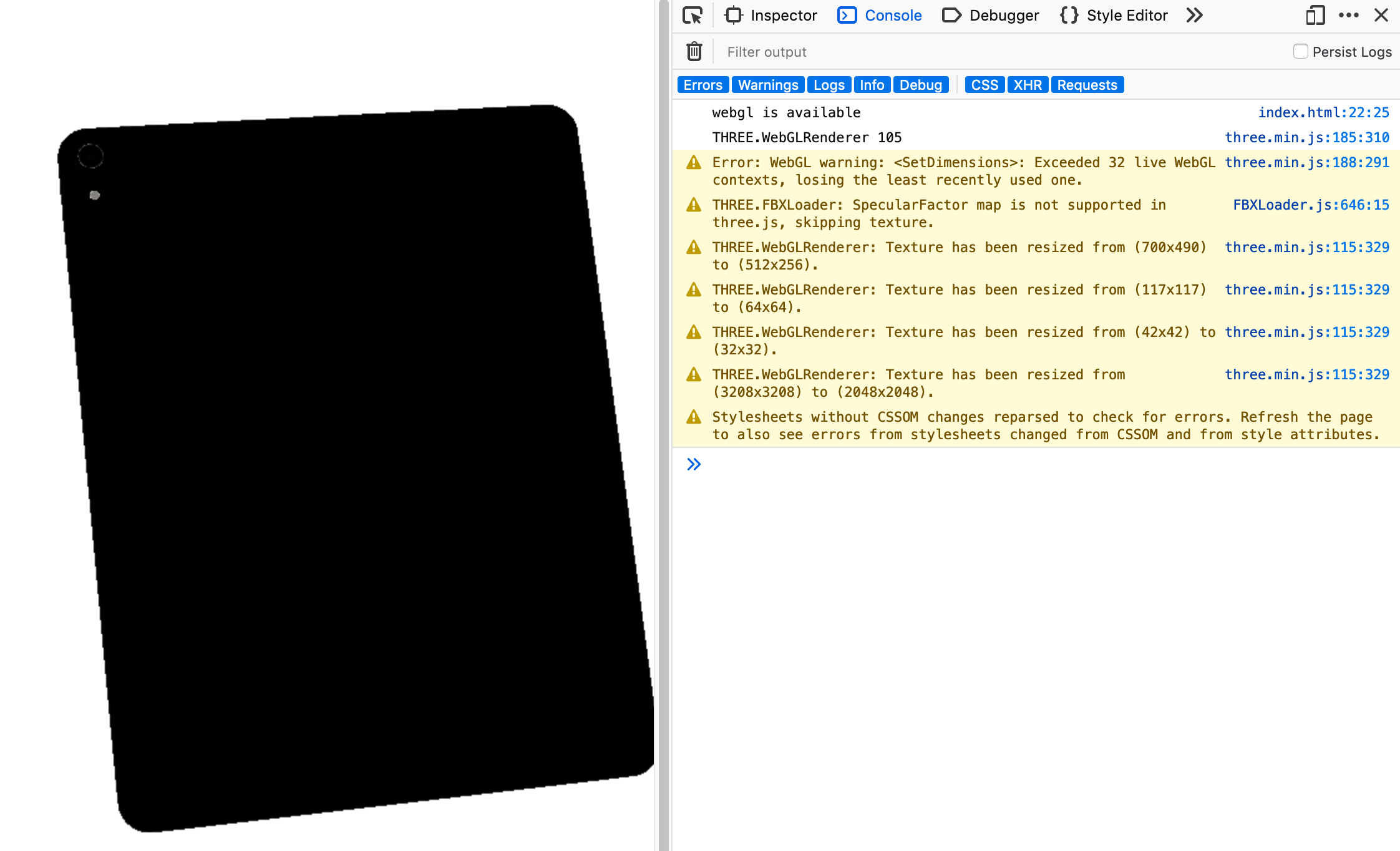Toggle the XHR filter button
Screen dimensions: 1400x851
1028,85
